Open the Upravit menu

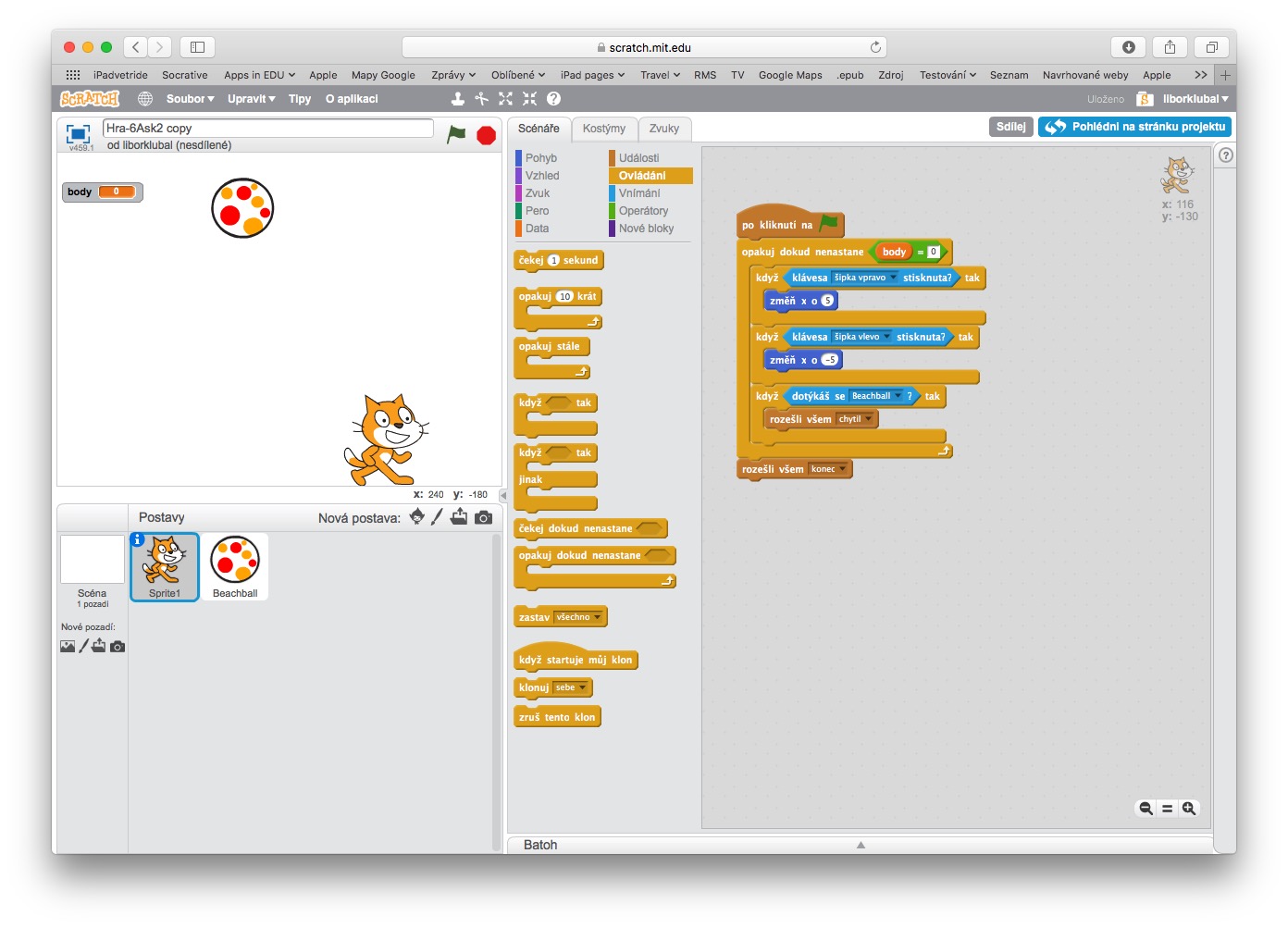point(247,98)
